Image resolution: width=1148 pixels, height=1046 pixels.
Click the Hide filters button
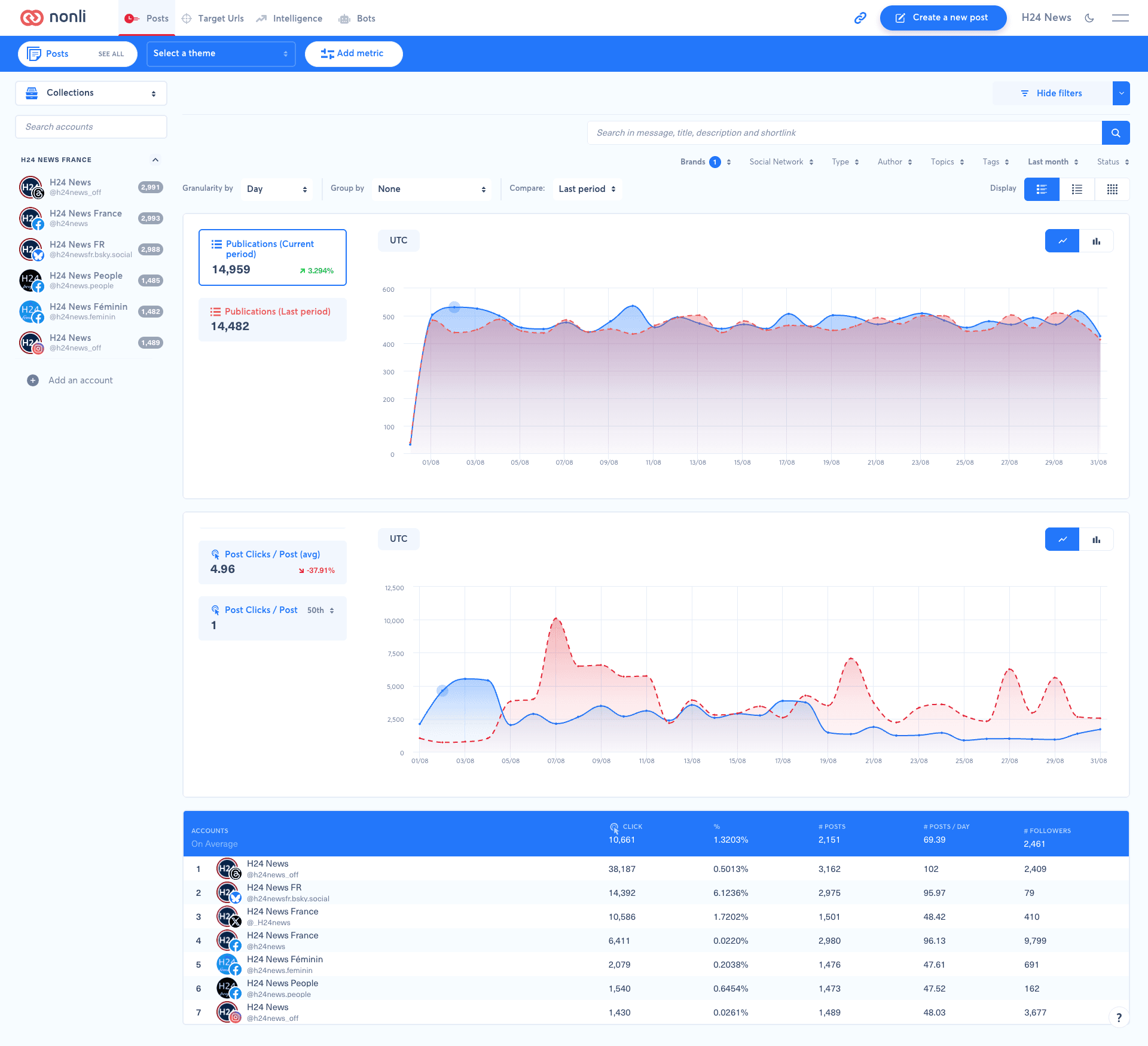tap(1052, 93)
